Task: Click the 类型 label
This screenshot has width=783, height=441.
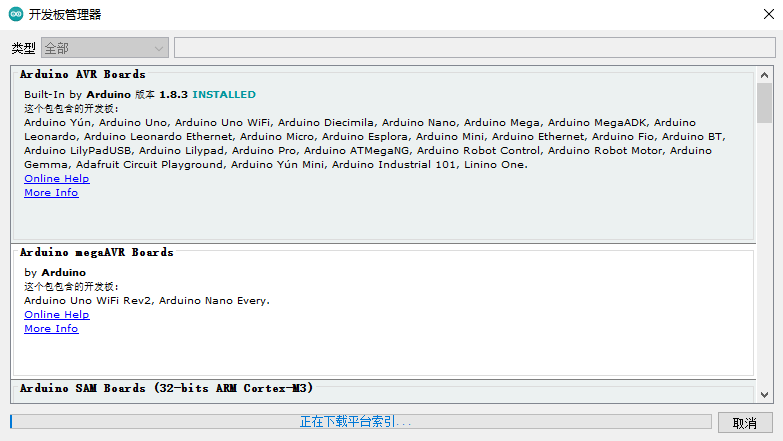Action: click(23, 48)
